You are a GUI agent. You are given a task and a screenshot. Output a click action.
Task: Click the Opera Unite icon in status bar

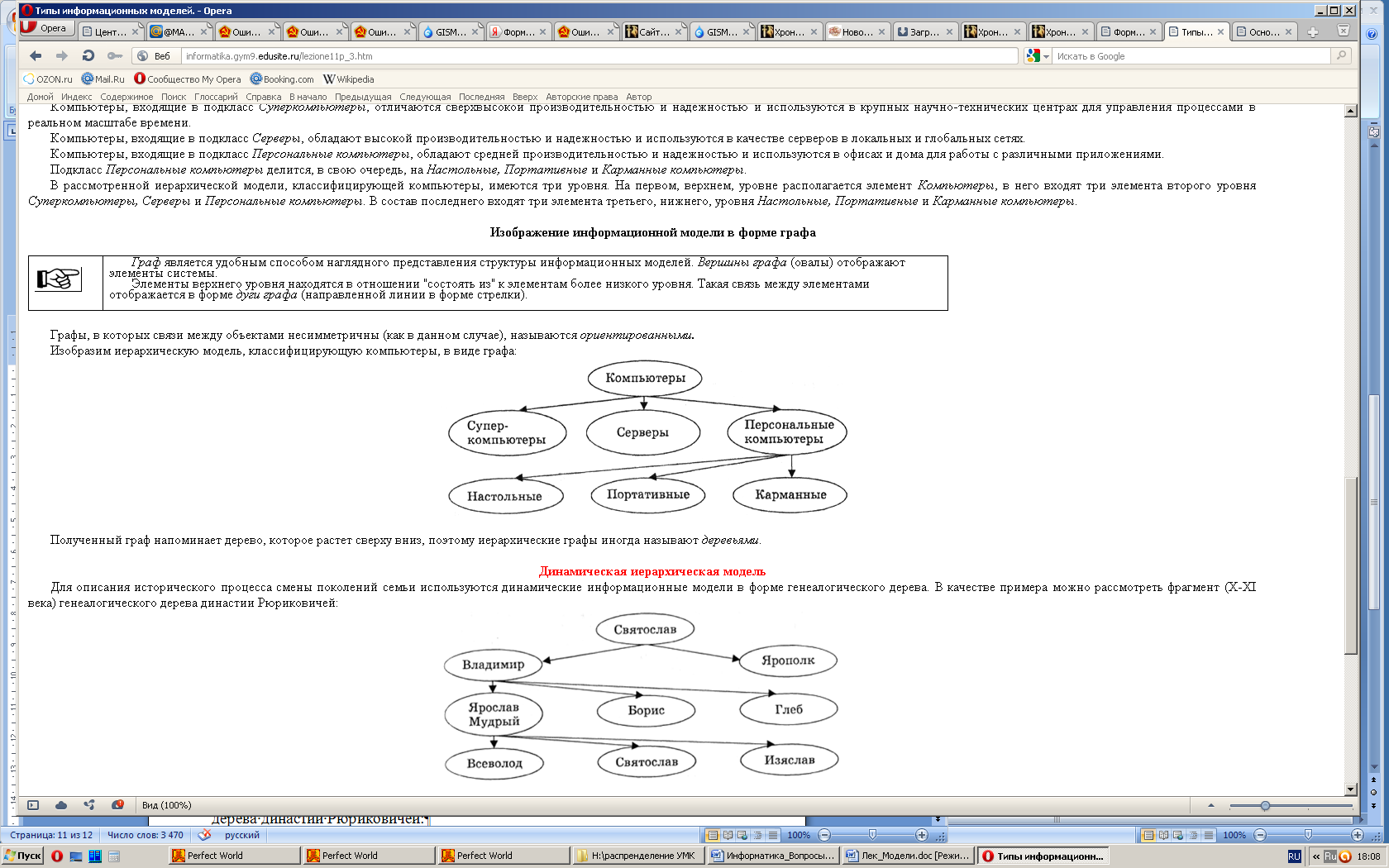[89, 805]
